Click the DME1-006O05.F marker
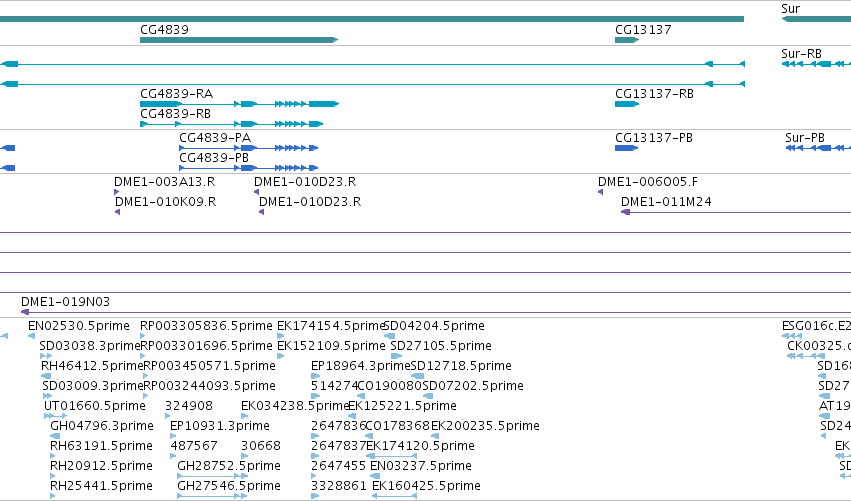 point(600,192)
